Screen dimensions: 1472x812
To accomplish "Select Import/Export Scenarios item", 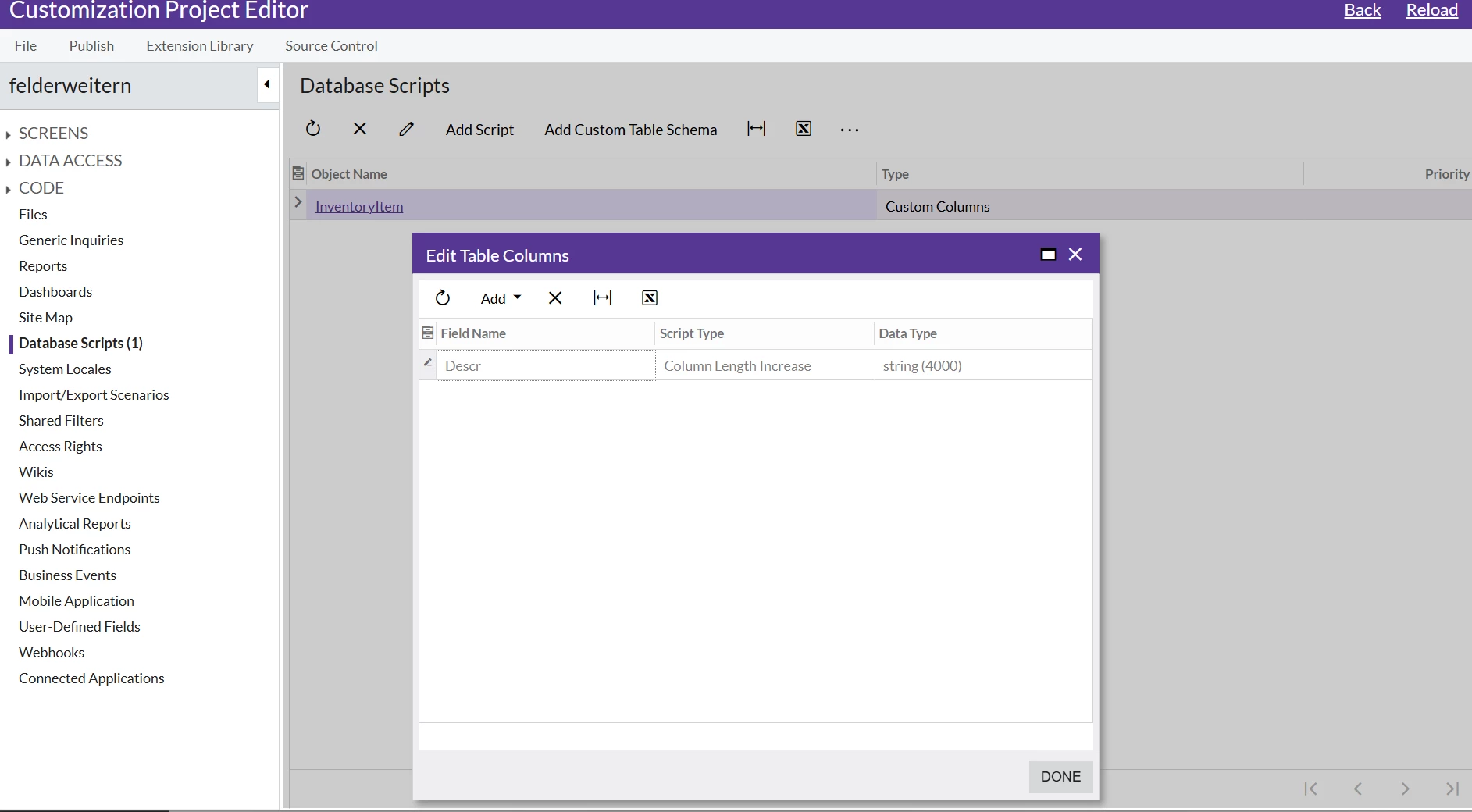I will coord(94,395).
